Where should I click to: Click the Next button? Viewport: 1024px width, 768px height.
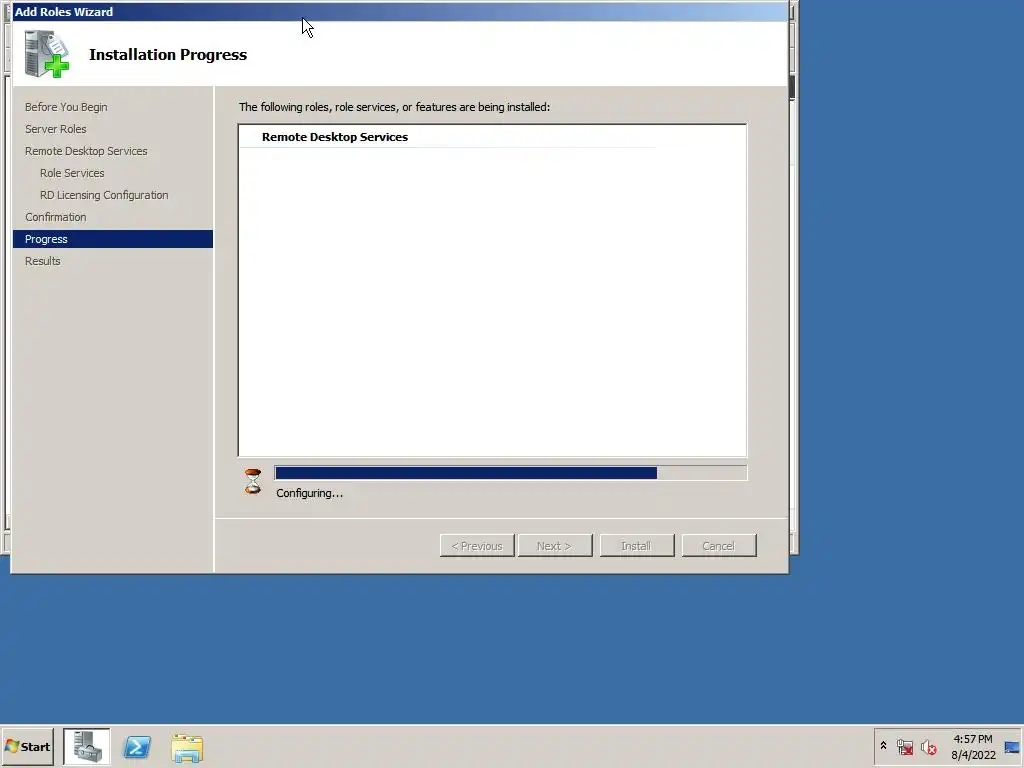(x=554, y=546)
